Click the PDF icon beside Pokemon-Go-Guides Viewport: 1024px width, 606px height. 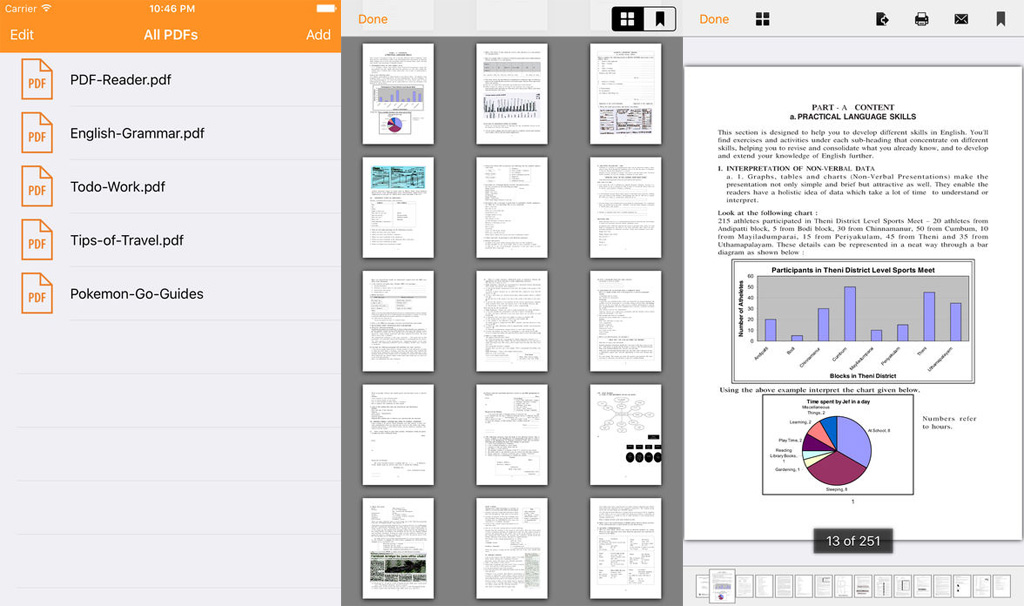click(37, 294)
